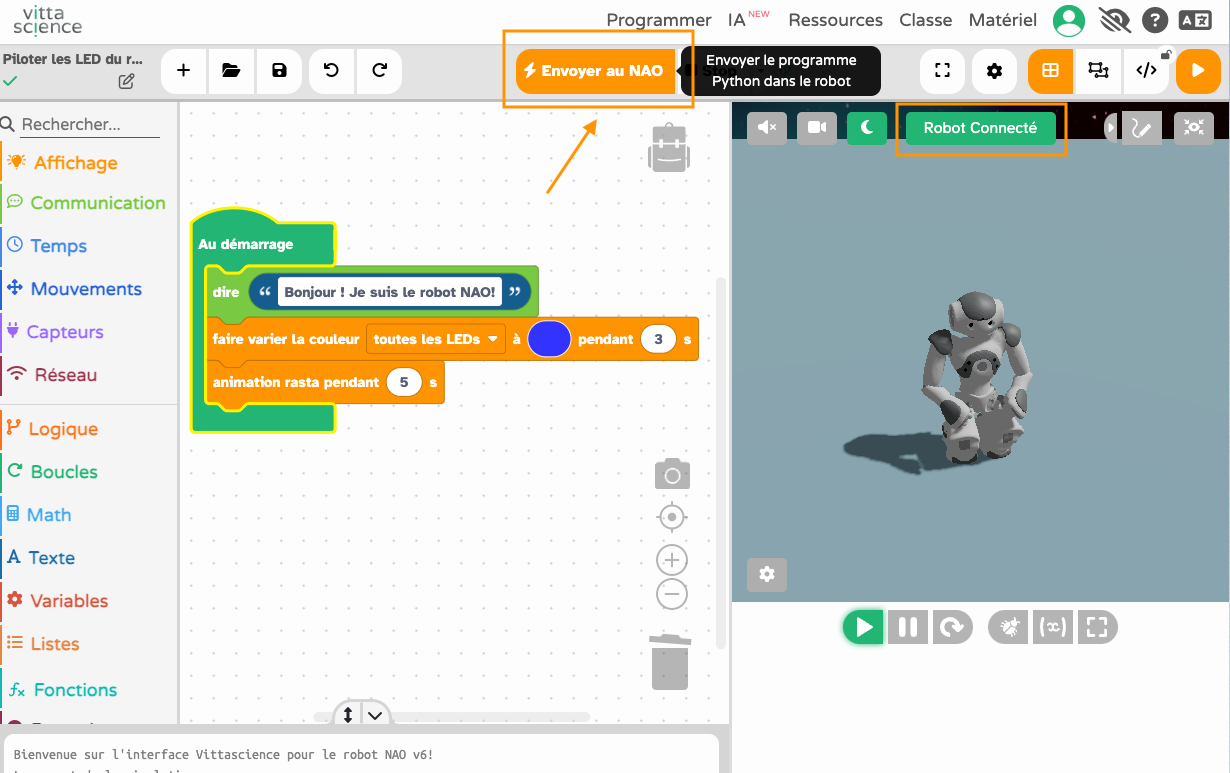Open the Matériel menu
Viewport: 1230px width, 773px height.
[x=1003, y=20]
